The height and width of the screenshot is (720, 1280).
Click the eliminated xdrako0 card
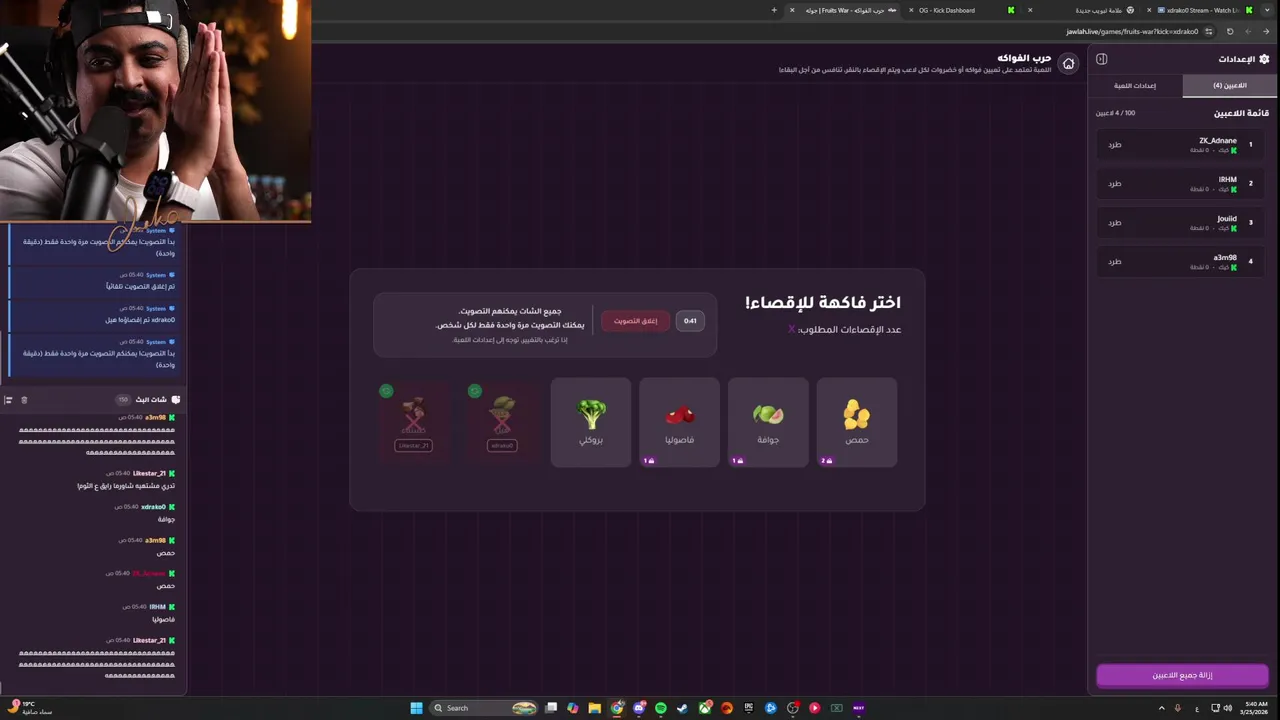pos(502,422)
